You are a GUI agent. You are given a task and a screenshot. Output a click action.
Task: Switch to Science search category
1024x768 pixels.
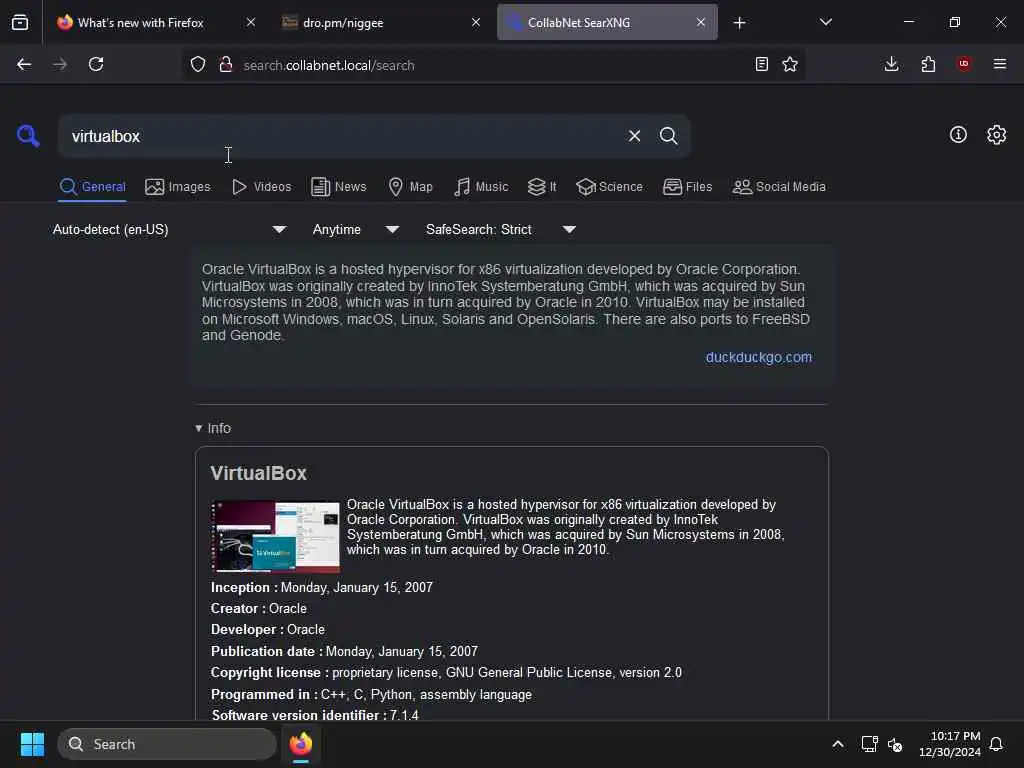coord(609,187)
